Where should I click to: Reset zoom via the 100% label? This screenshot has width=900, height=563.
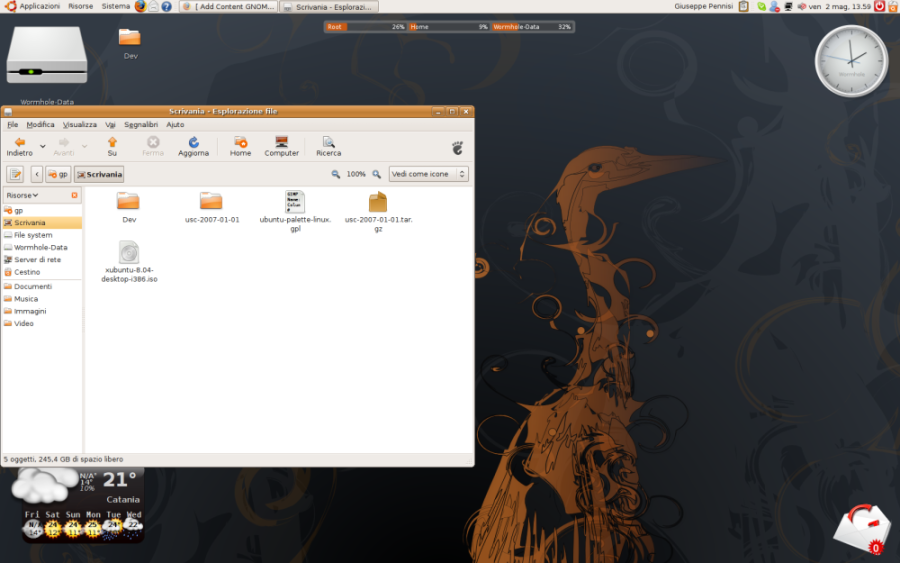pyautogui.click(x=356, y=174)
